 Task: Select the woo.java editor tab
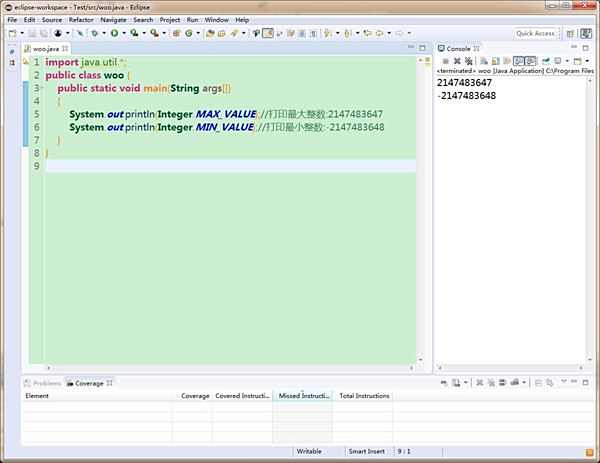(46, 49)
